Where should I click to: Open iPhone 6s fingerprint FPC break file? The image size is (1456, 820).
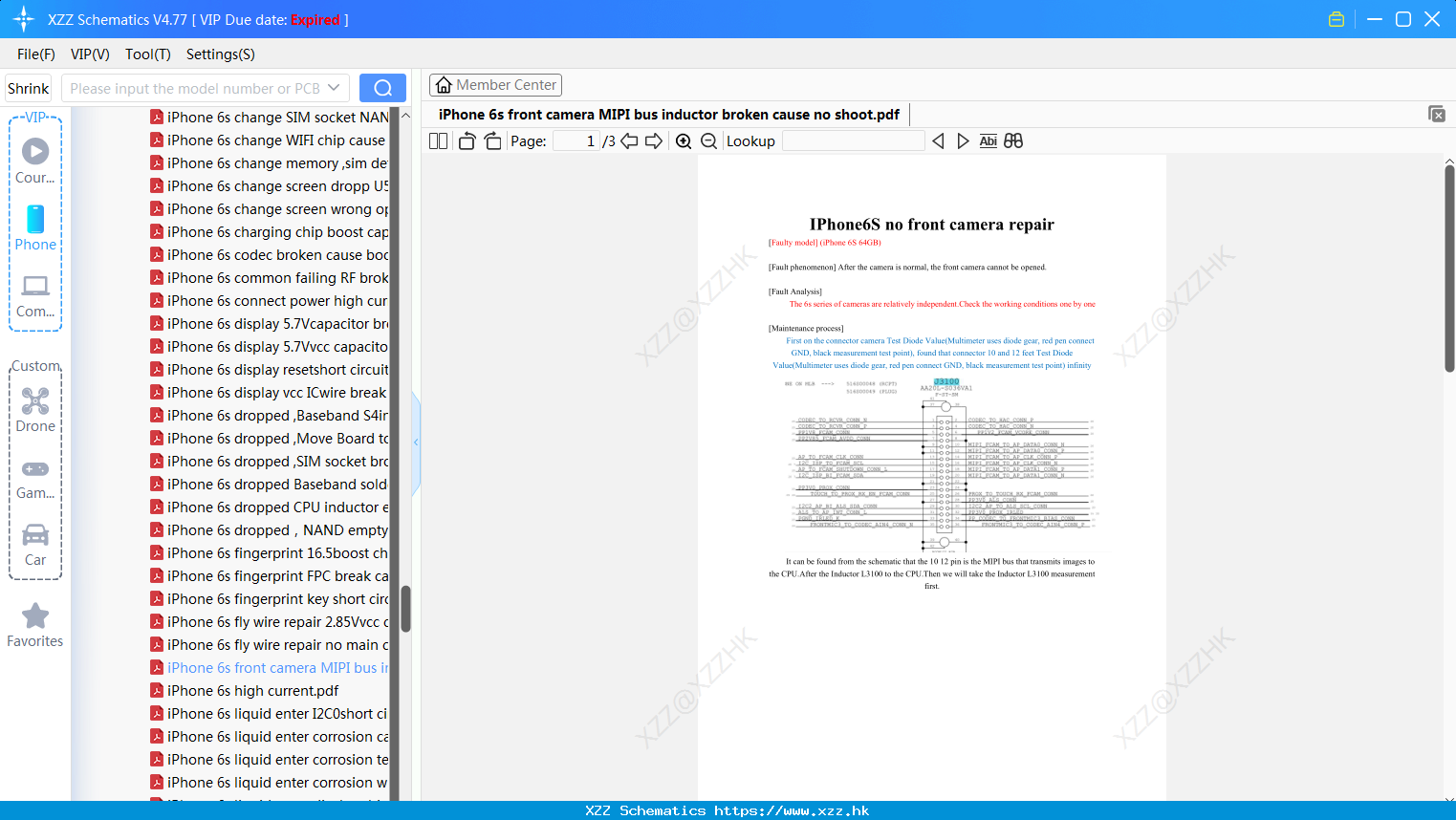click(270, 576)
